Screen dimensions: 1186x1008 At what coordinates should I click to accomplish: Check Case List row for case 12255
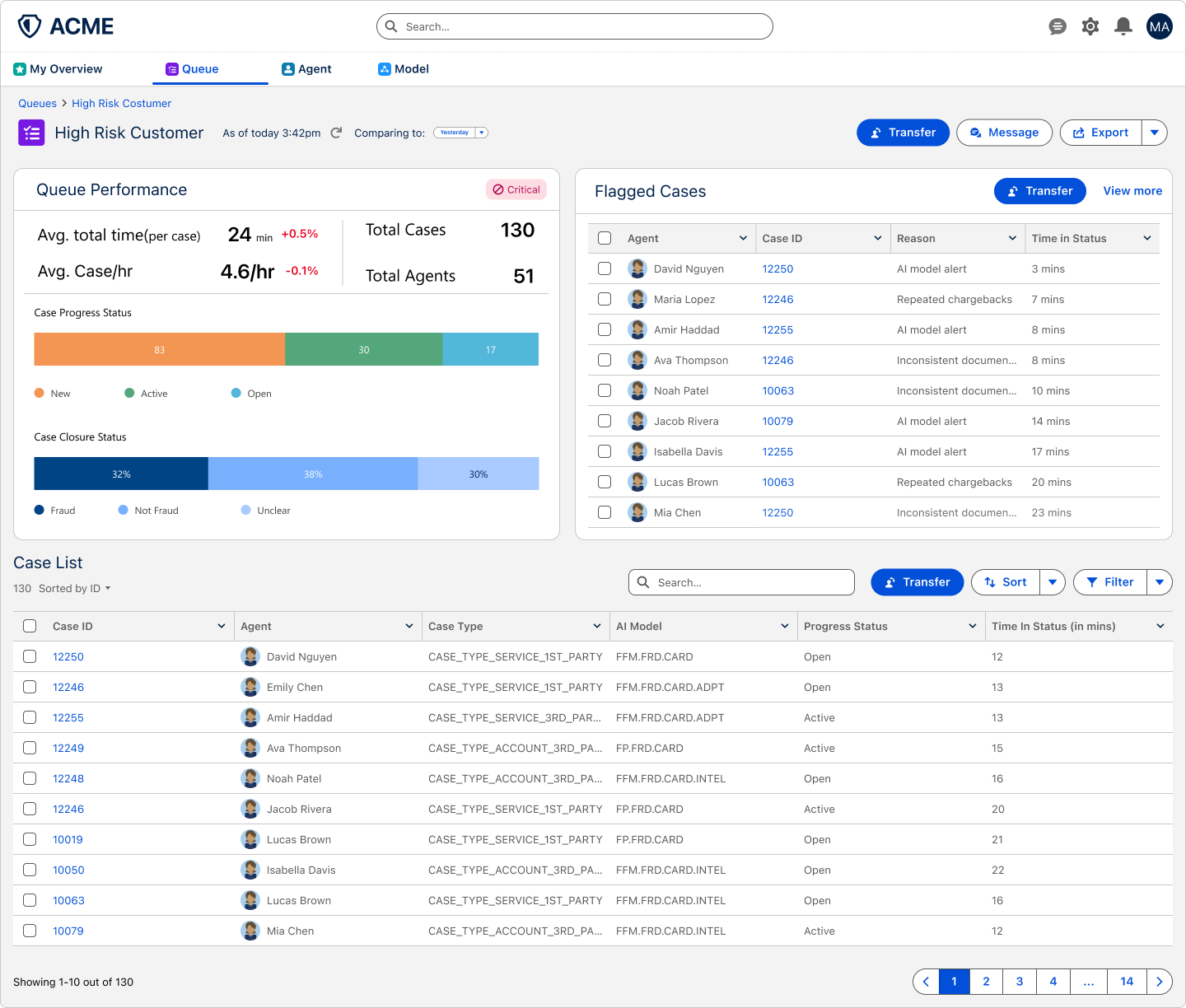[30, 717]
